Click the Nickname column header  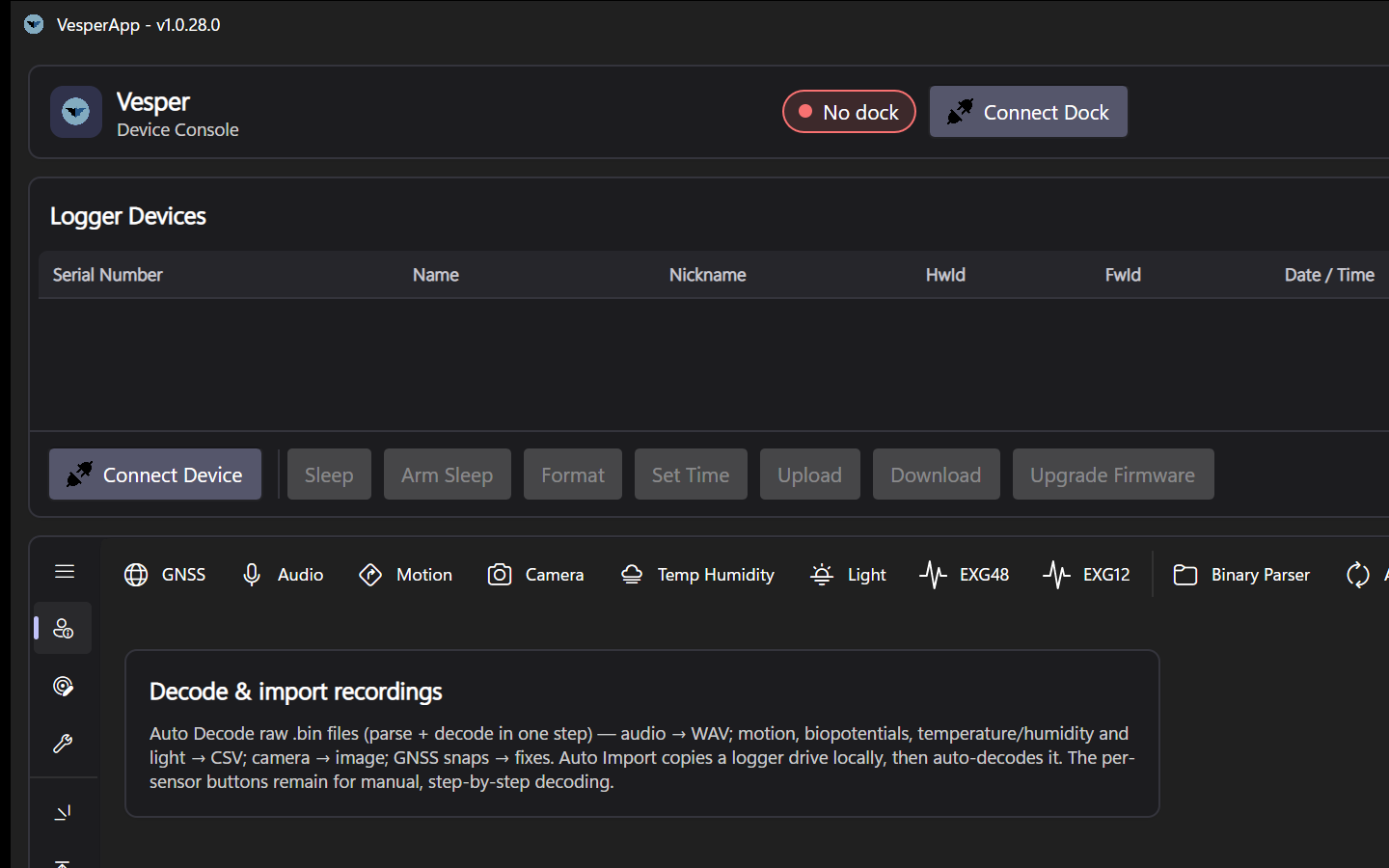pyautogui.click(x=708, y=275)
